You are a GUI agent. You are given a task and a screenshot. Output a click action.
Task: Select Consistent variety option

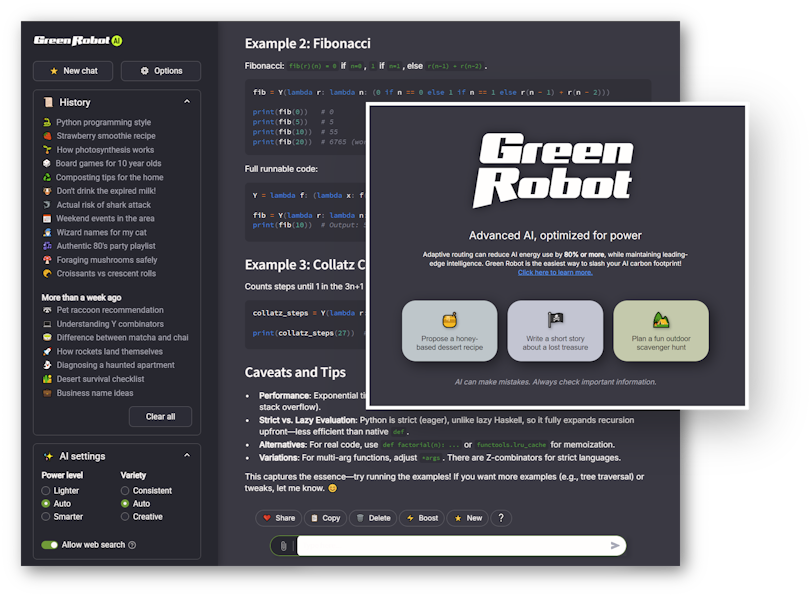click(125, 490)
